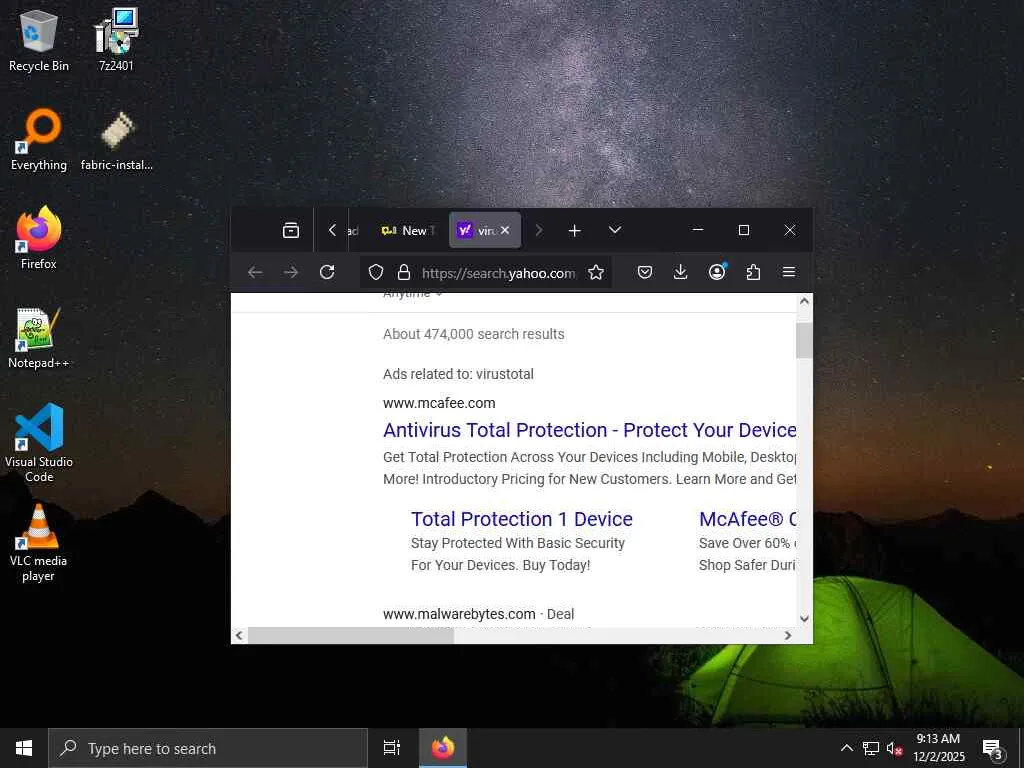The image size is (1024, 768).
Task: Click the www.mcafee.com ad URL
Action: [439, 403]
